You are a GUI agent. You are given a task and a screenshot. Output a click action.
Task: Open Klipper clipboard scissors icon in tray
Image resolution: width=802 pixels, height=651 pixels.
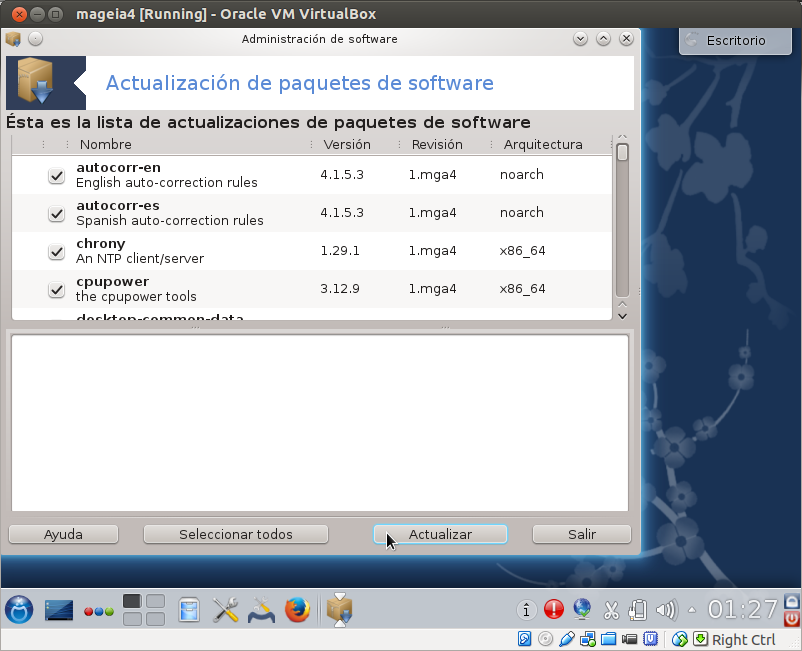point(611,609)
